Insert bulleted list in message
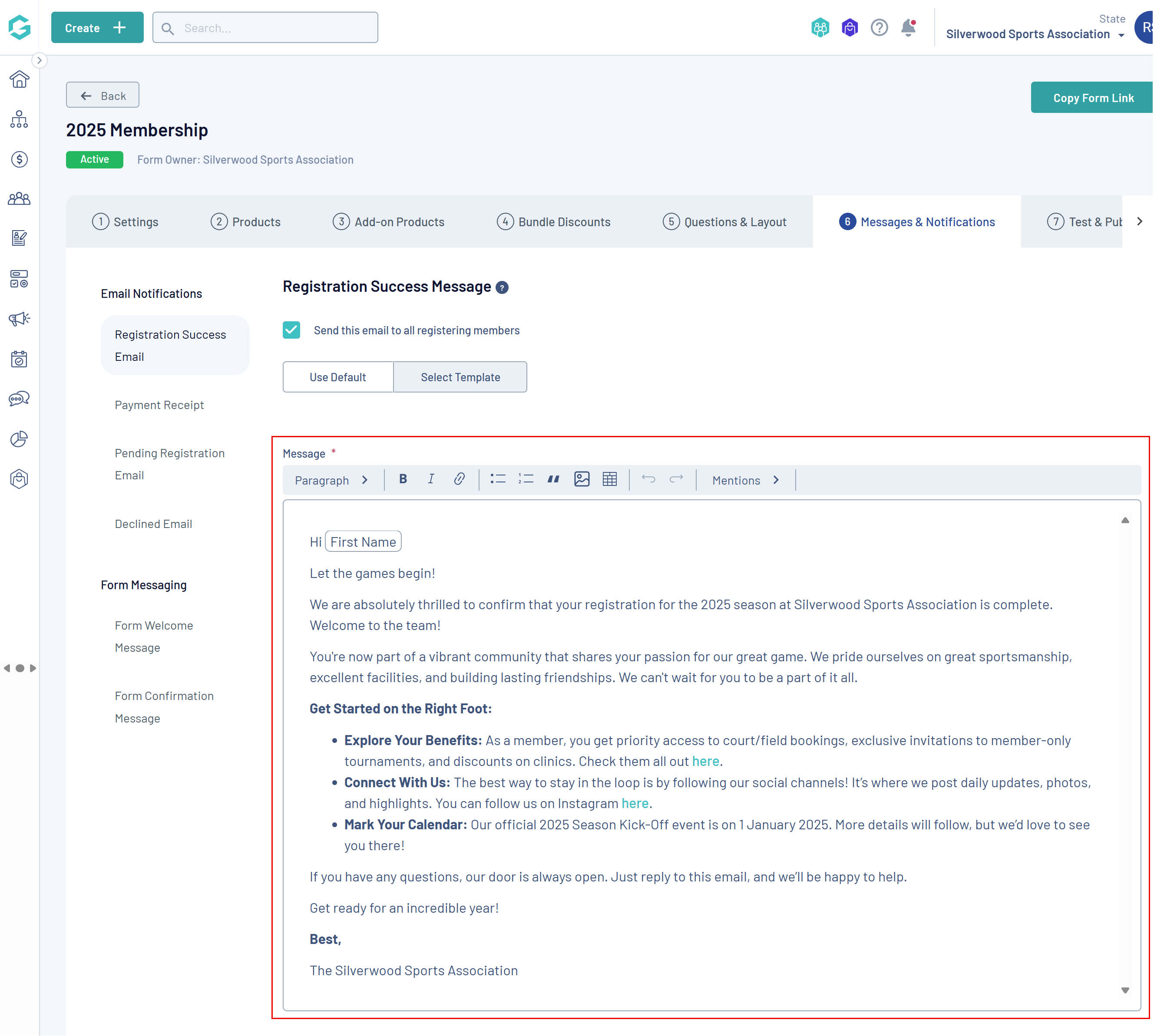Image resolution: width=1154 pixels, height=1036 pixels. click(x=498, y=480)
